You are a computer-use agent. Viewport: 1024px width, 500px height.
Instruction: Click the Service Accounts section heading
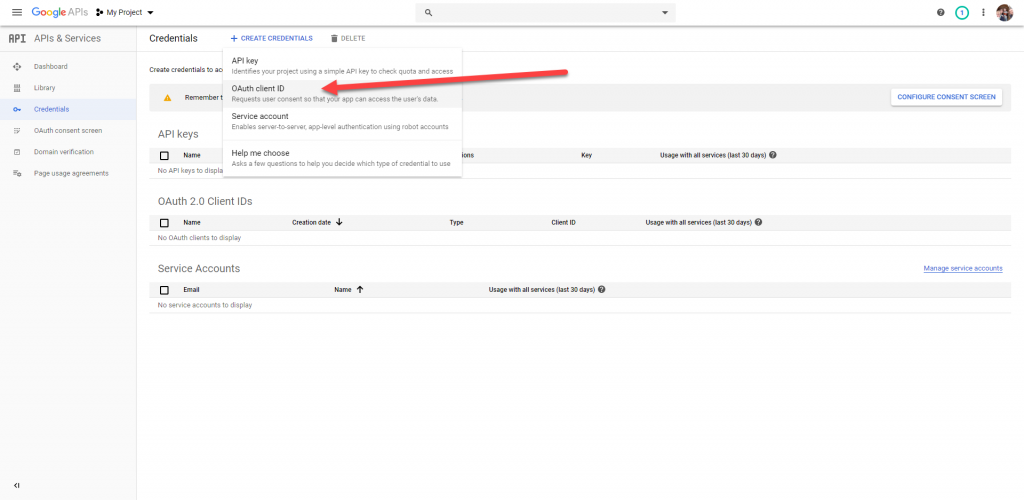pyautogui.click(x=199, y=268)
